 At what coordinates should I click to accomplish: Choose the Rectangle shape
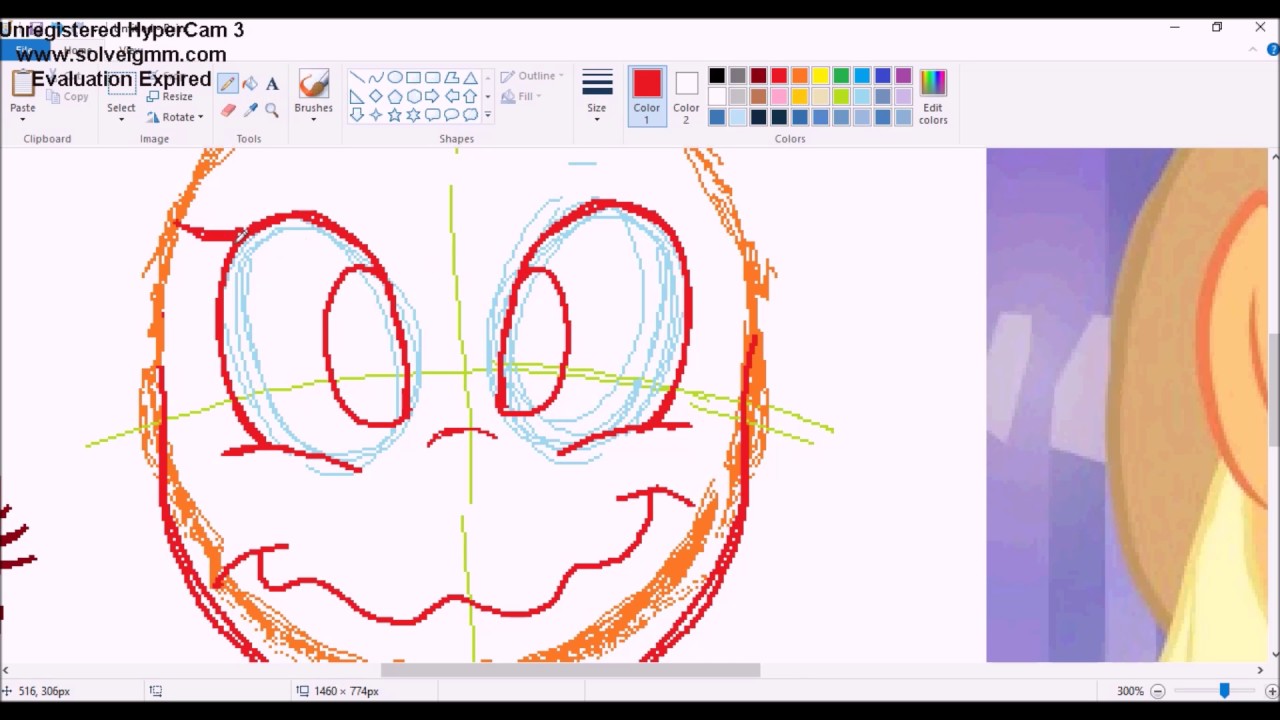tap(413, 77)
